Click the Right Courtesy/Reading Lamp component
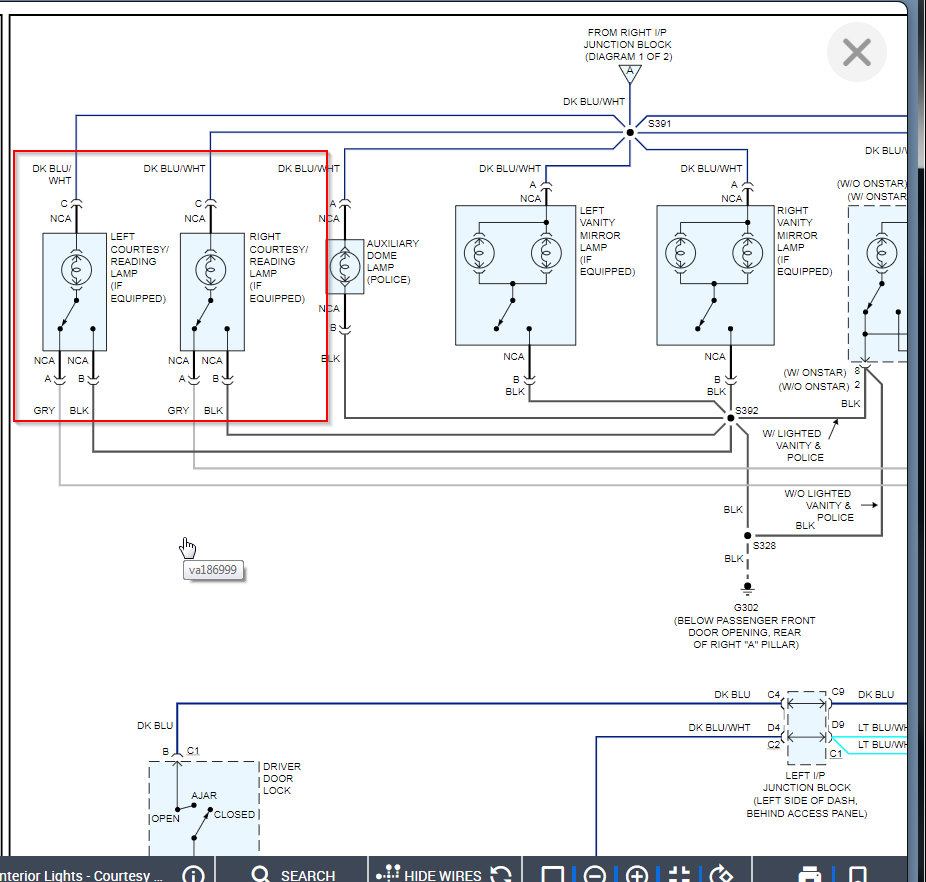This screenshot has height=882, width=926. [212, 291]
